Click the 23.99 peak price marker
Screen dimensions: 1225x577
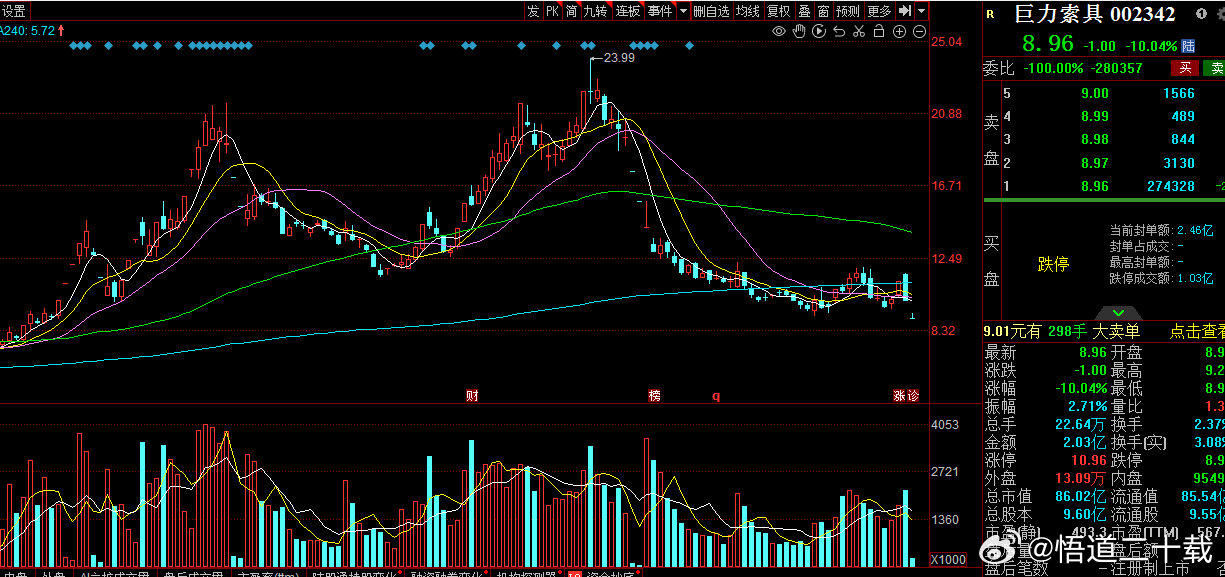point(619,57)
